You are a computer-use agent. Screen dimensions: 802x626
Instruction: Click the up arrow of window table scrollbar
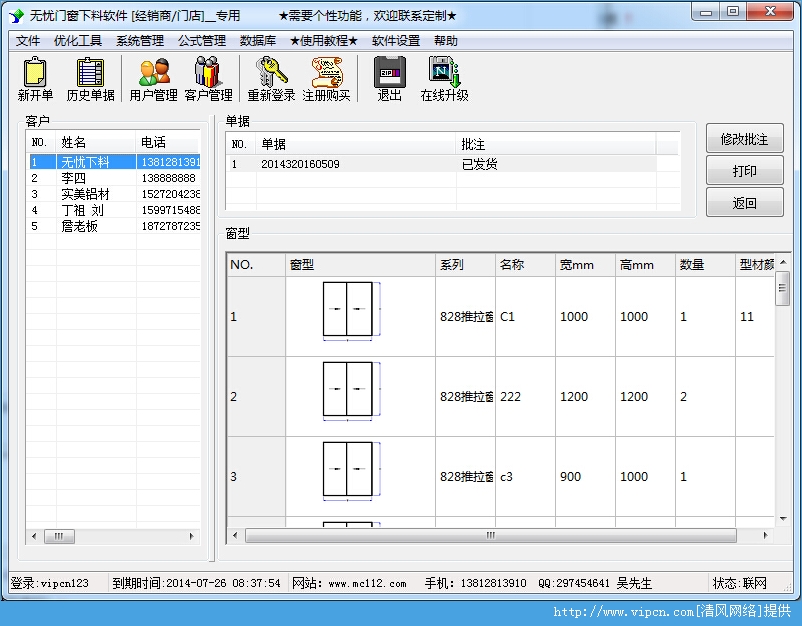pyautogui.click(x=783, y=262)
